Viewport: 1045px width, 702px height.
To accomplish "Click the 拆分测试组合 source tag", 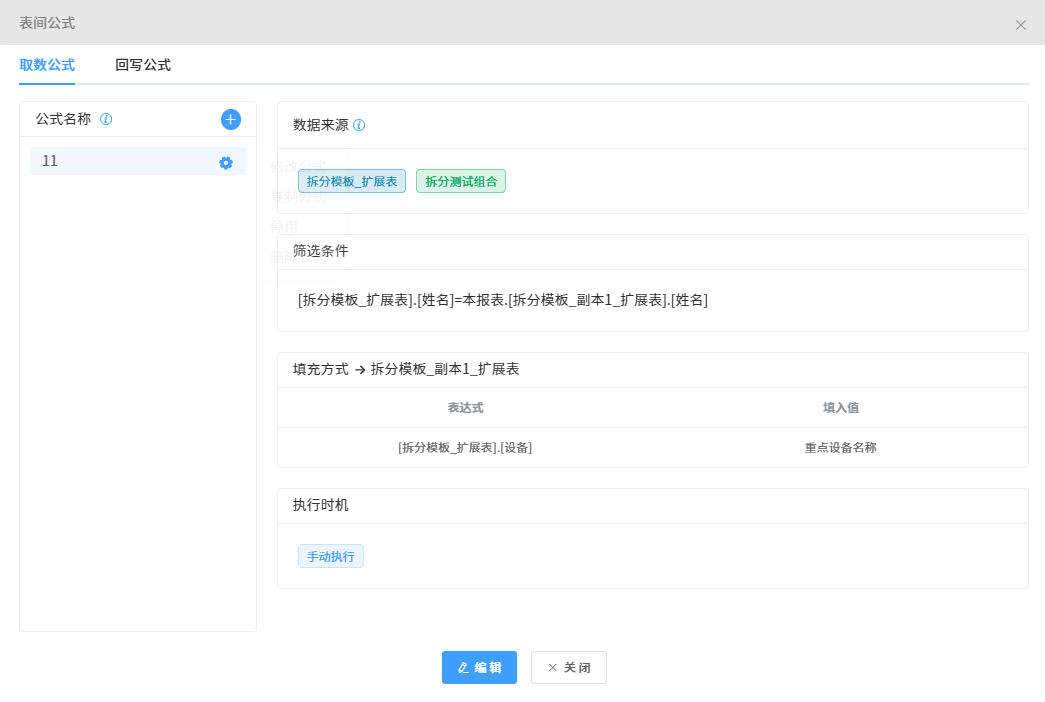I will [x=461, y=181].
